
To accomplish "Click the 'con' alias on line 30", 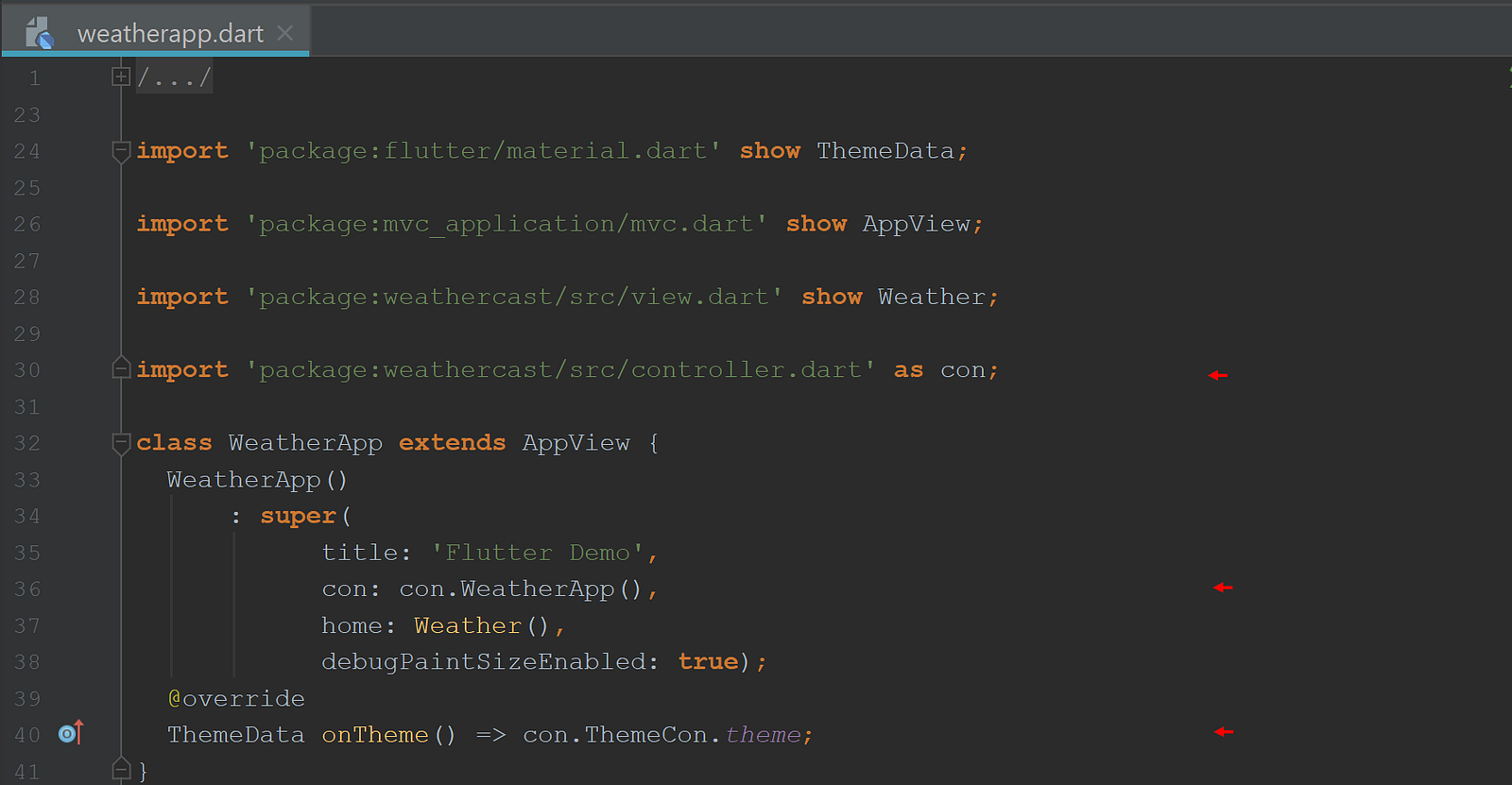I will (x=963, y=370).
